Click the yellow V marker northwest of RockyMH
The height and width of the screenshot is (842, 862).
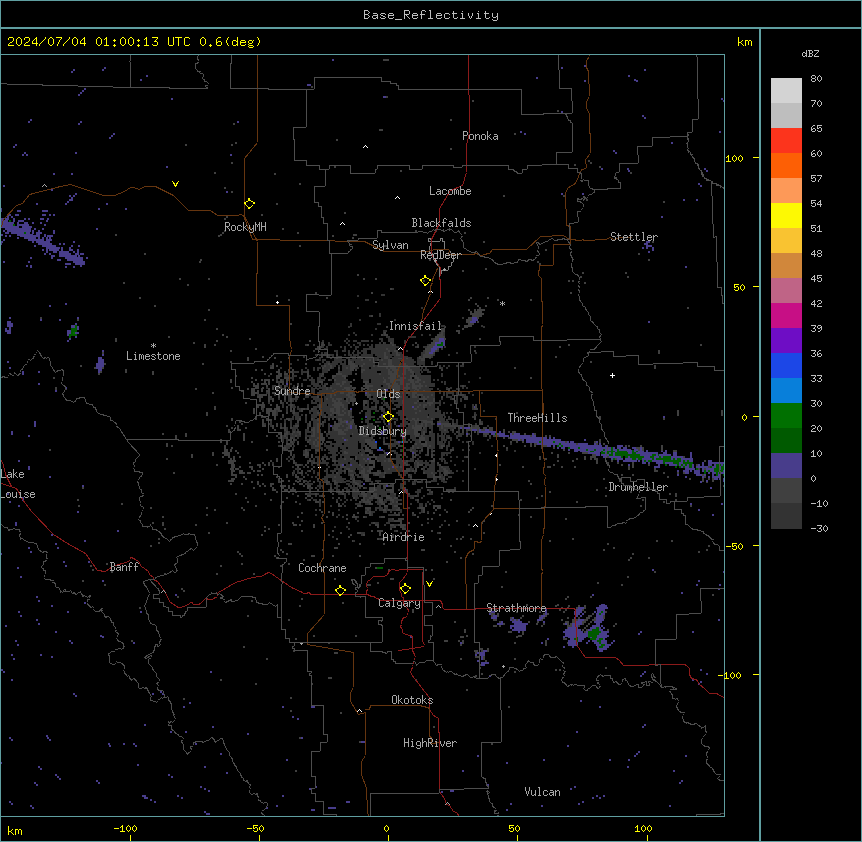coord(175,184)
